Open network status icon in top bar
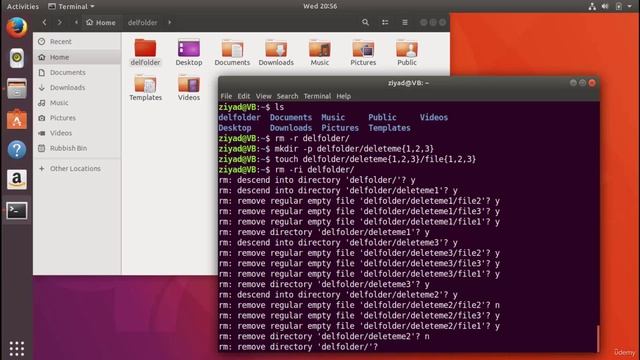 (x=592, y=6)
